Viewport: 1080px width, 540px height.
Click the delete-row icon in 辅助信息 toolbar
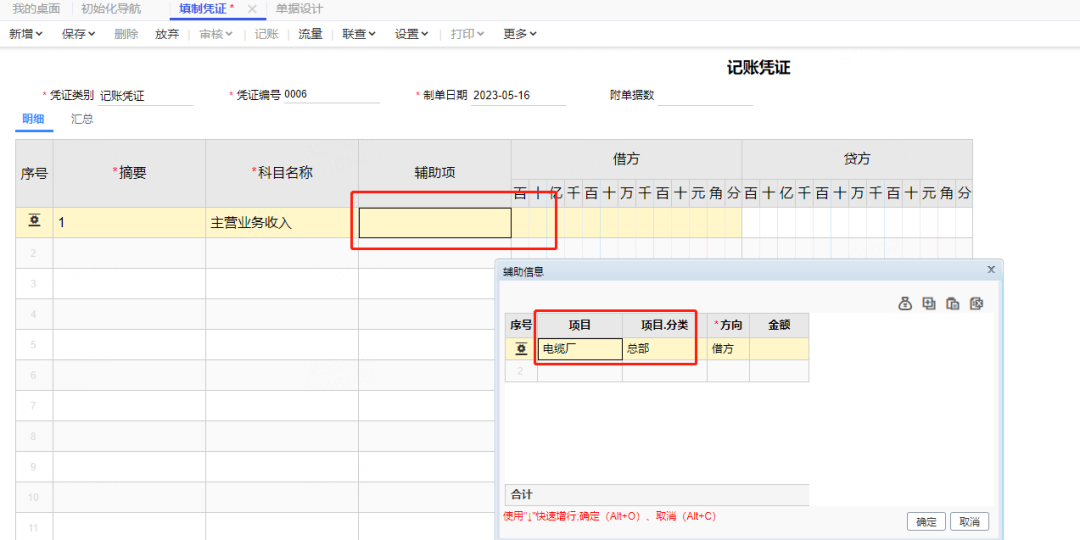click(977, 303)
